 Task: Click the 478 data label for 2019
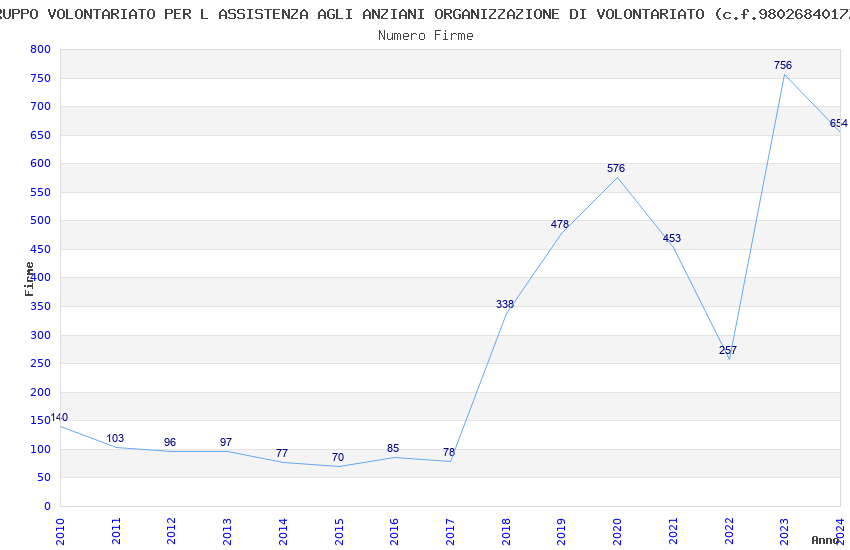(x=559, y=224)
